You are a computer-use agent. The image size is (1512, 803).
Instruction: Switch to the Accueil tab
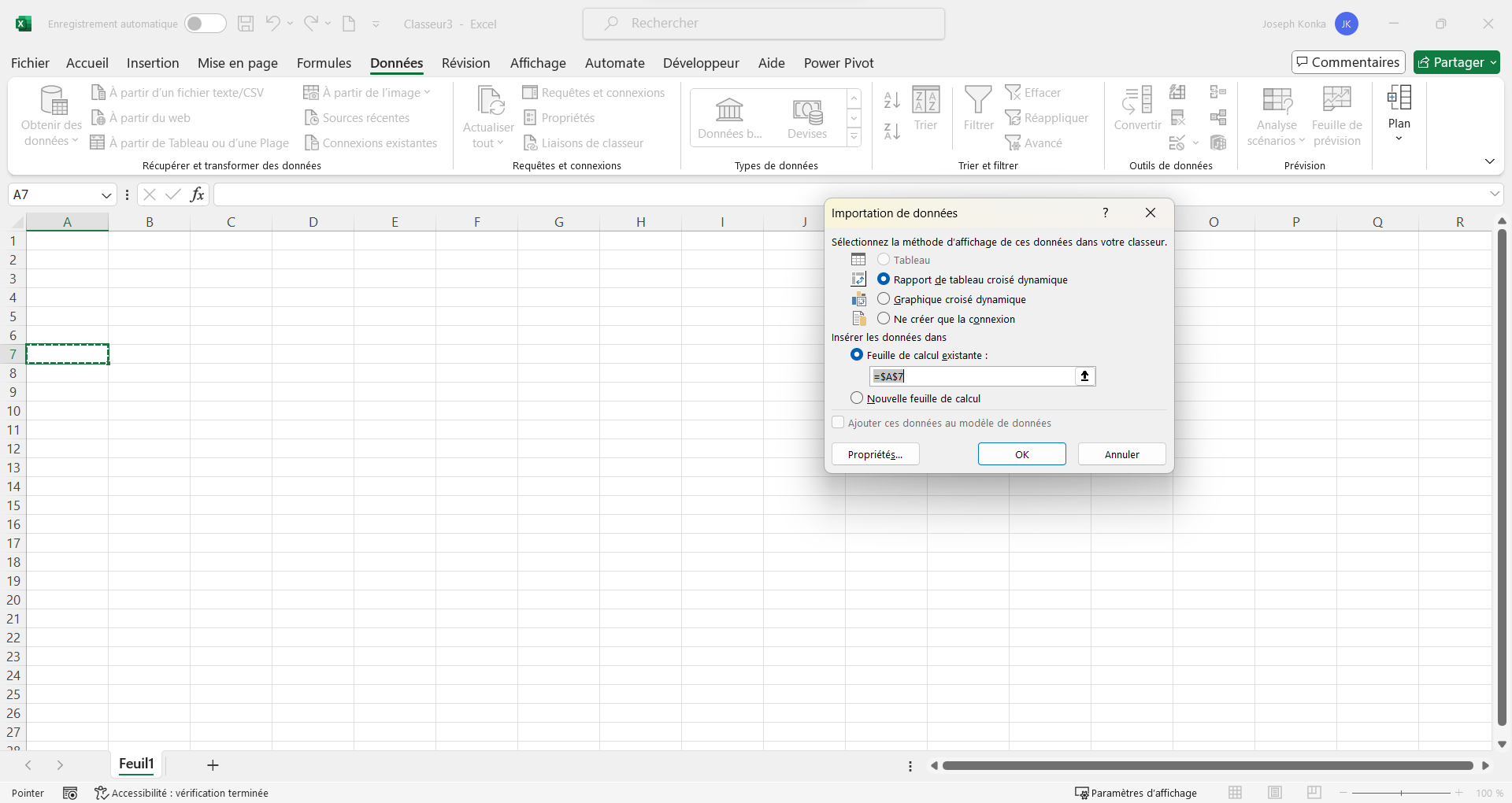(87, 63)
